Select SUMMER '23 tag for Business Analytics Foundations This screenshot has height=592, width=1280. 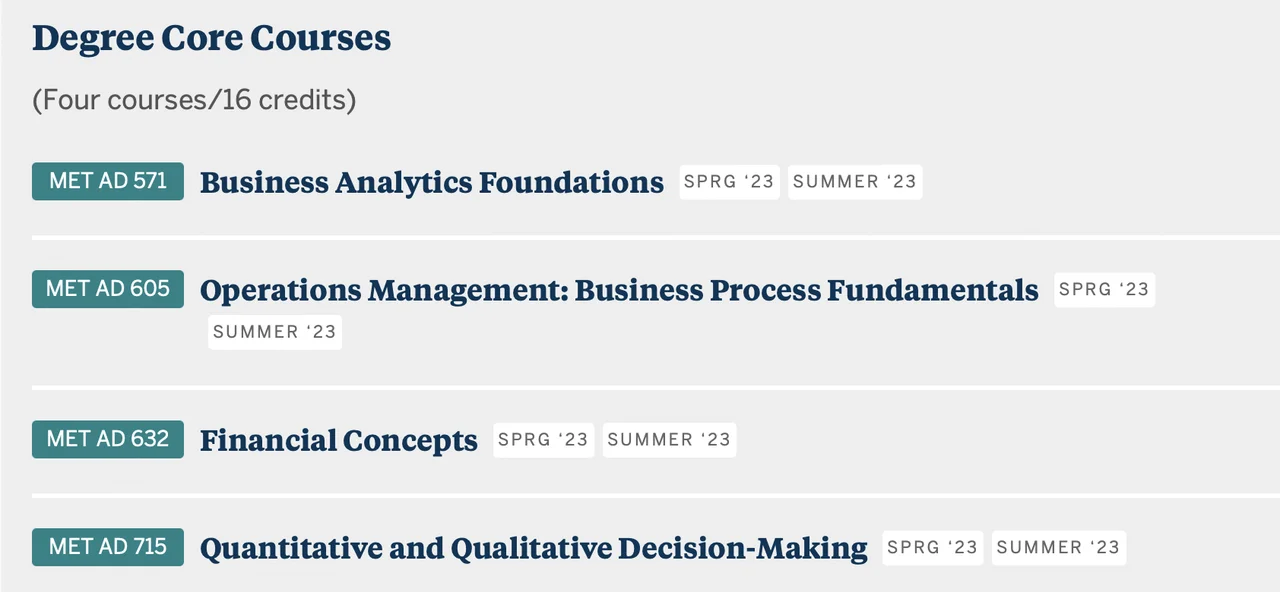pos(854,182)
